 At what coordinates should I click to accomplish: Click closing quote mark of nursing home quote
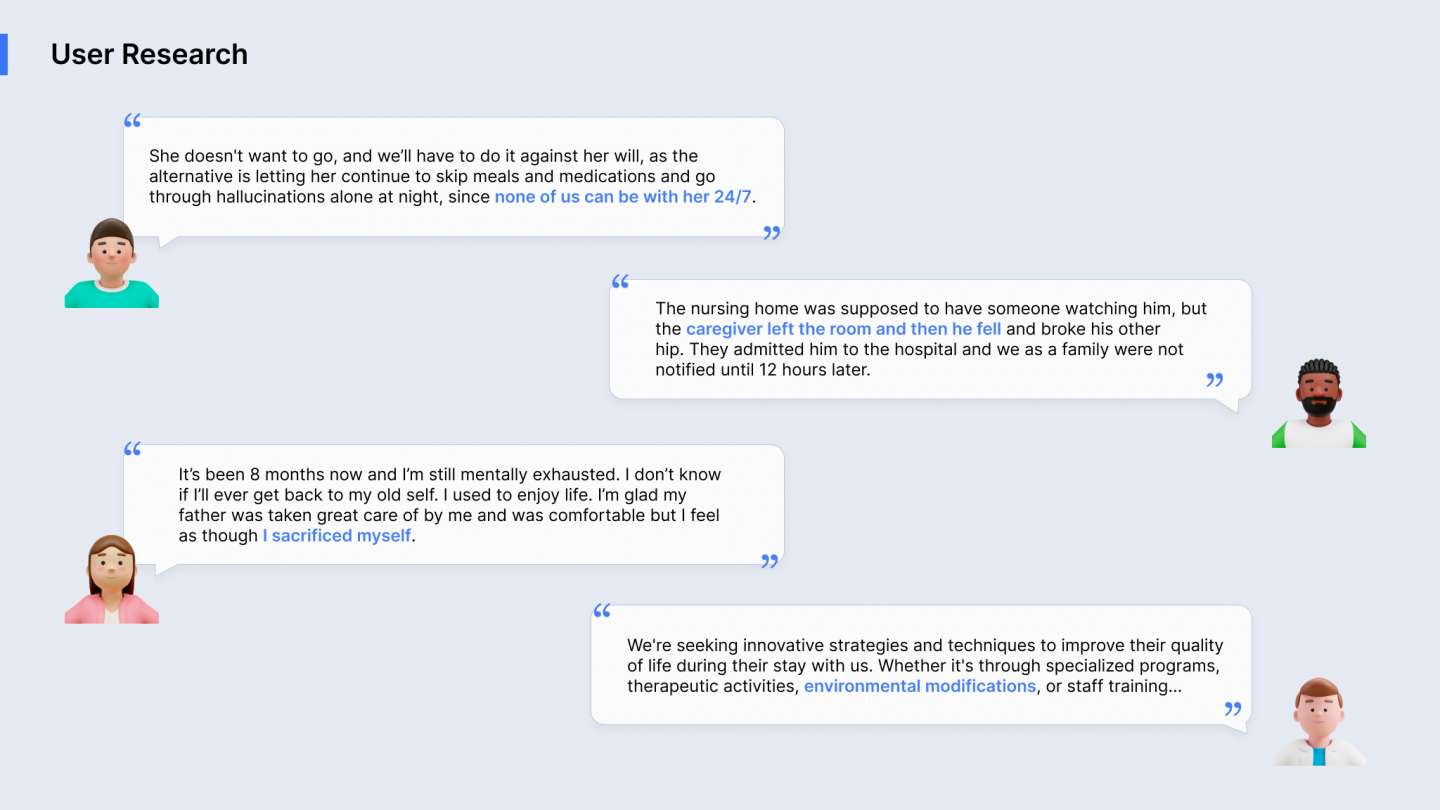click(x=1215, y=380)
